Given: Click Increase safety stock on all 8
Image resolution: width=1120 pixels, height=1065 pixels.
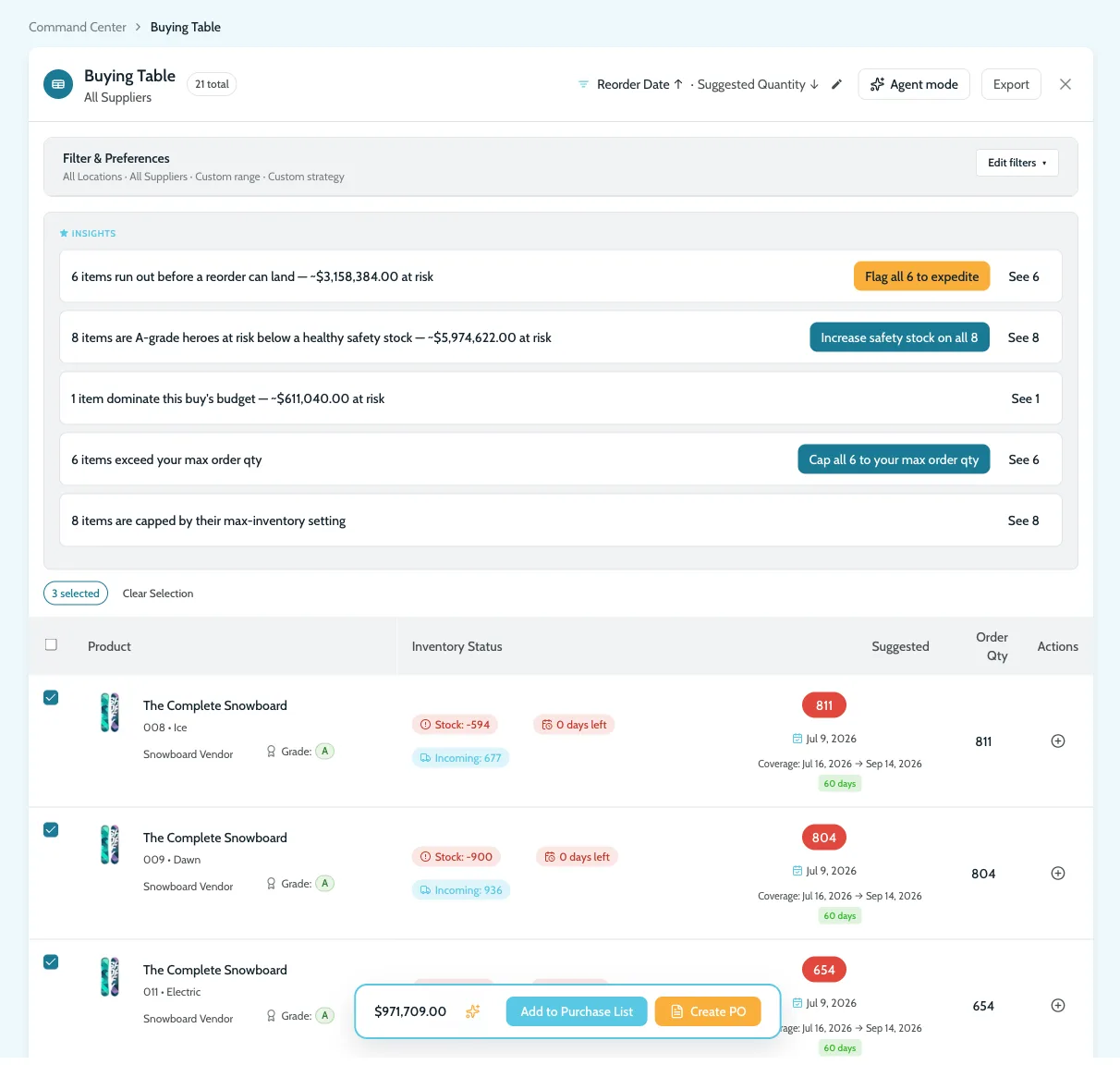Looking at the screenshot, I should [899, 337].
